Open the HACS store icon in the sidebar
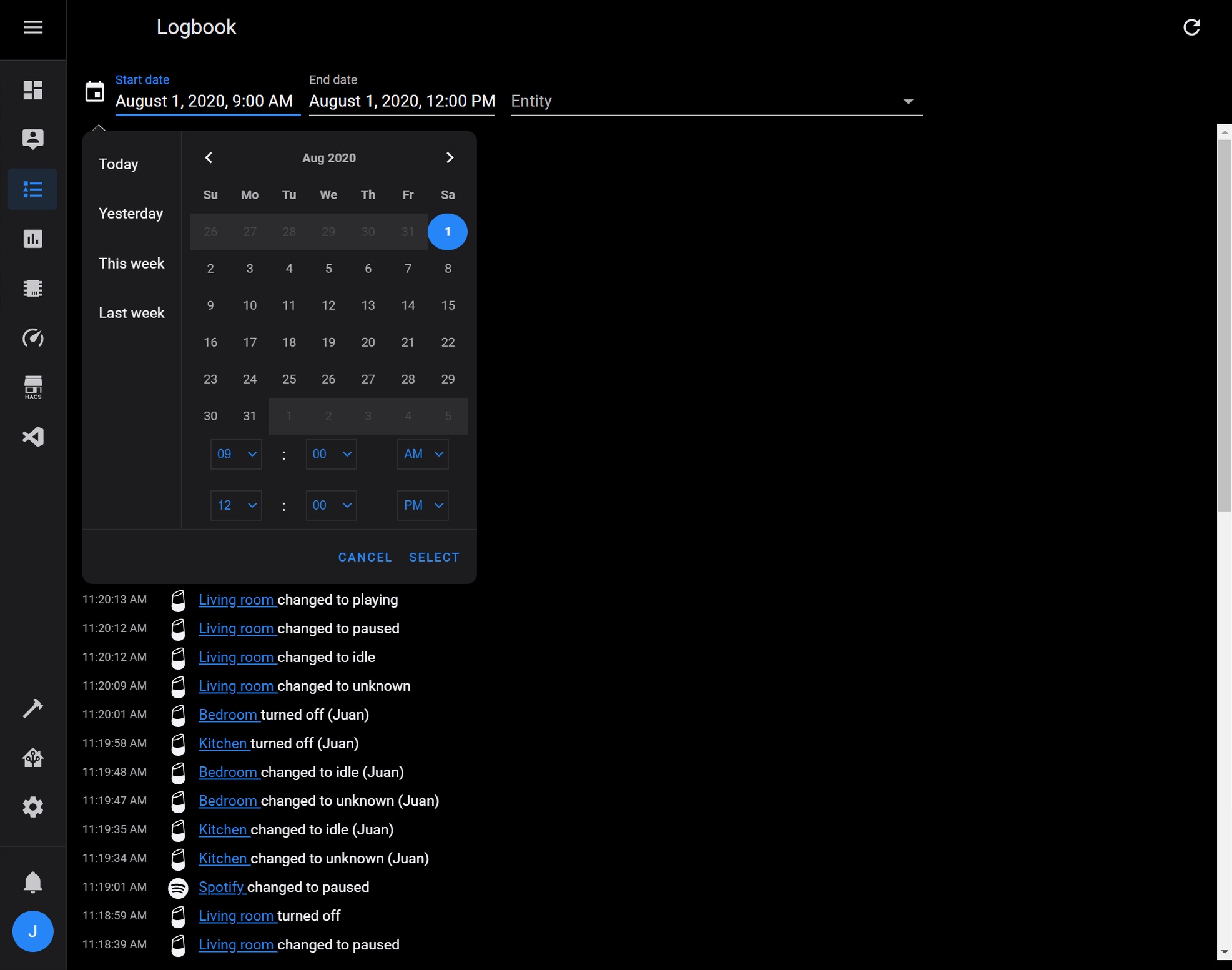Viewport: 1232px width, 970px height. 33,387
